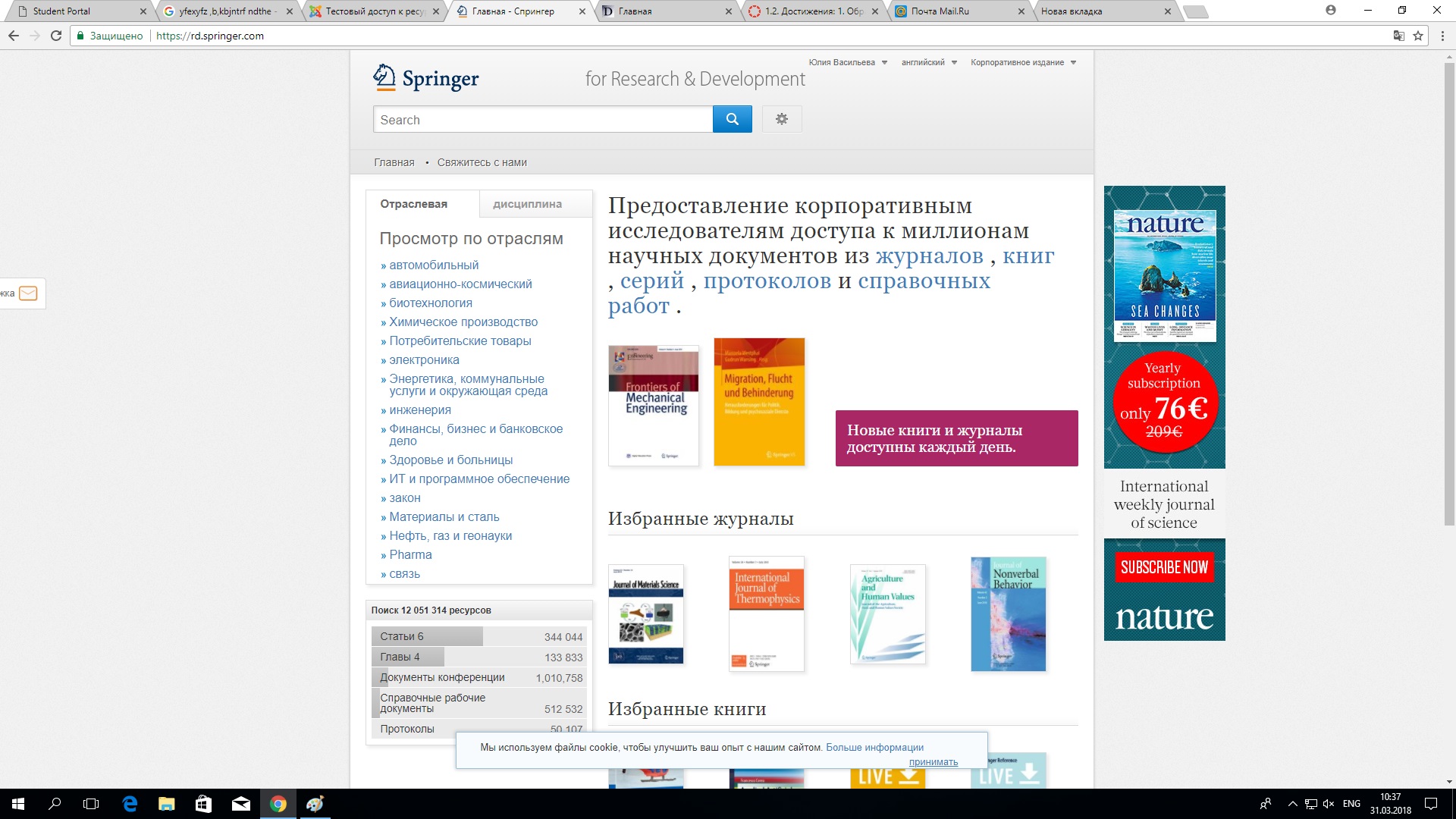The width and height of the screenshot is (1456, 819).
Task: Accept cookies via the принимать link
Action: [933, 762]
